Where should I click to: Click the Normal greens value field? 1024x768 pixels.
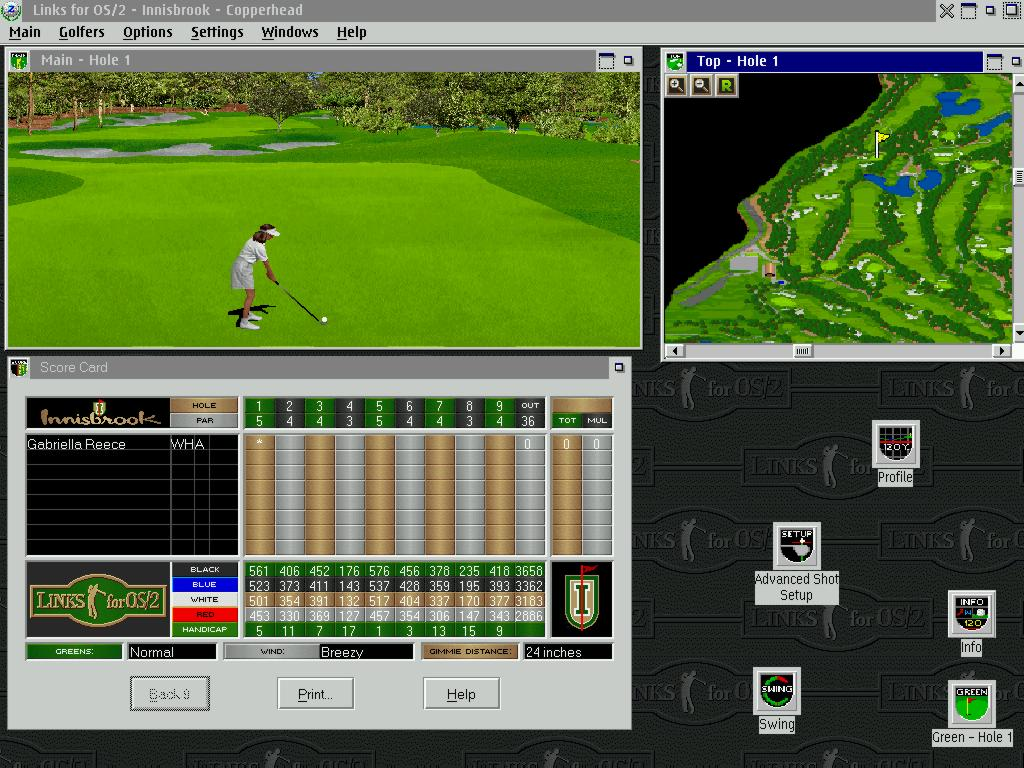coord(172,652)
